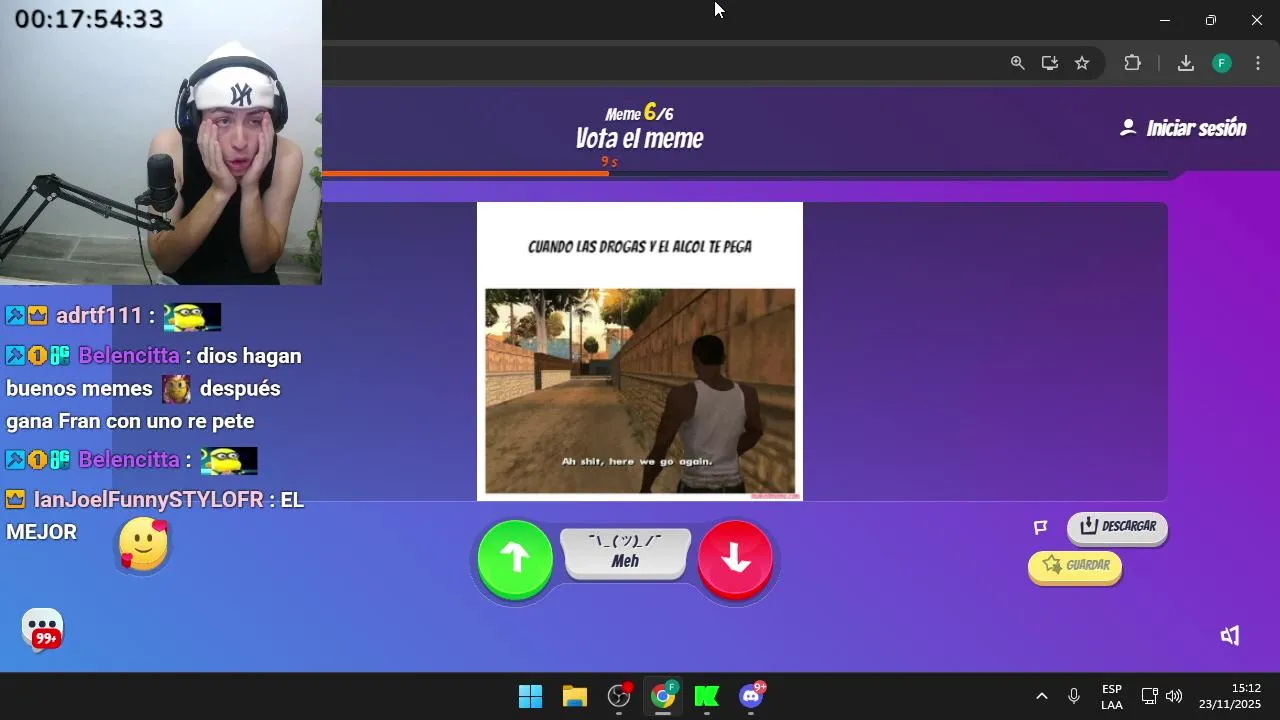The image size is (1280, 720).
Task: Mute game sound with speaker icon
Action: tap(1230, 636)
